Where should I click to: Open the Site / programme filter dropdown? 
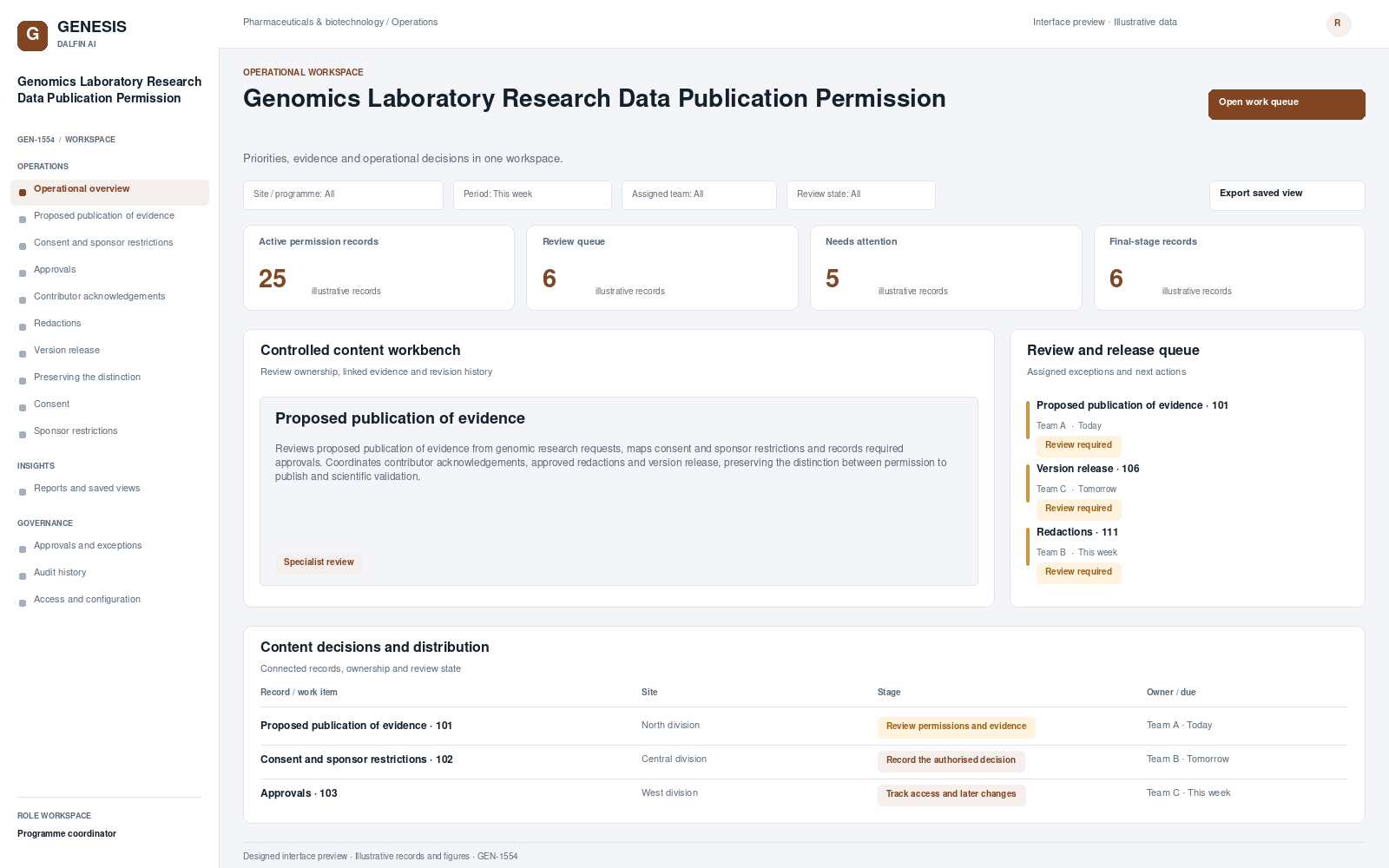343,194
